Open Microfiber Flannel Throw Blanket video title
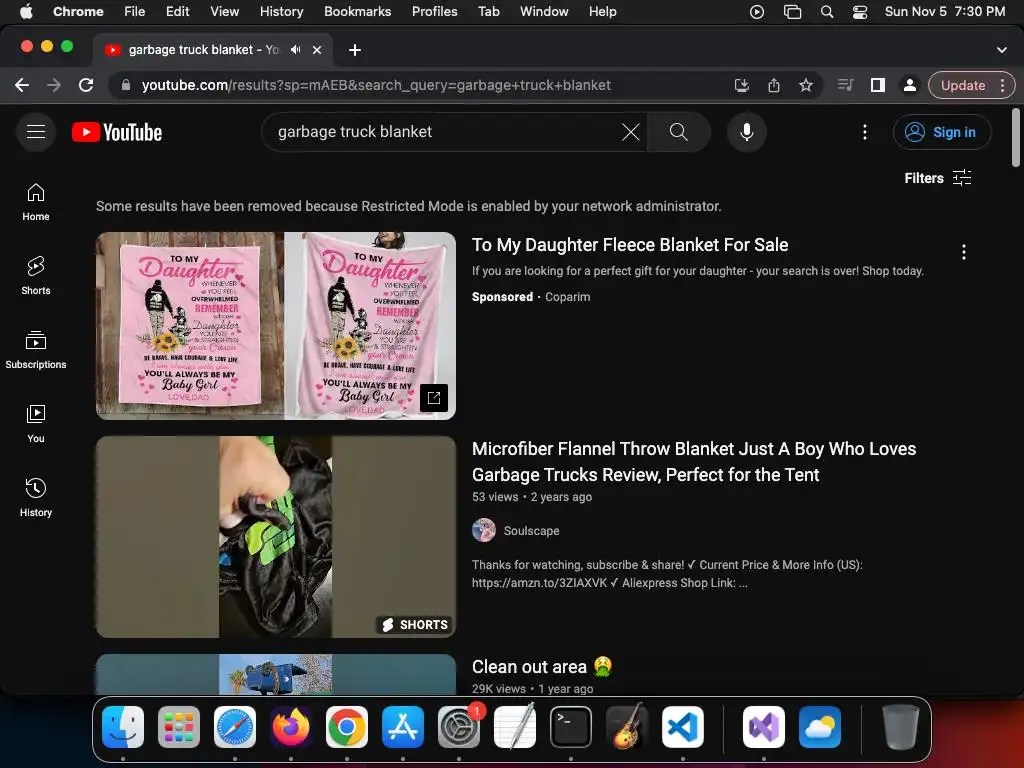1024x768 pixels. coord(694,462)
